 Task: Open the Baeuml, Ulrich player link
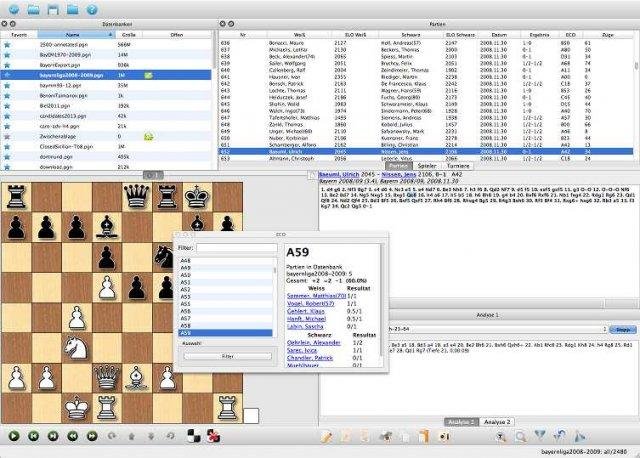pyautogui.click(x=339, y=174)
